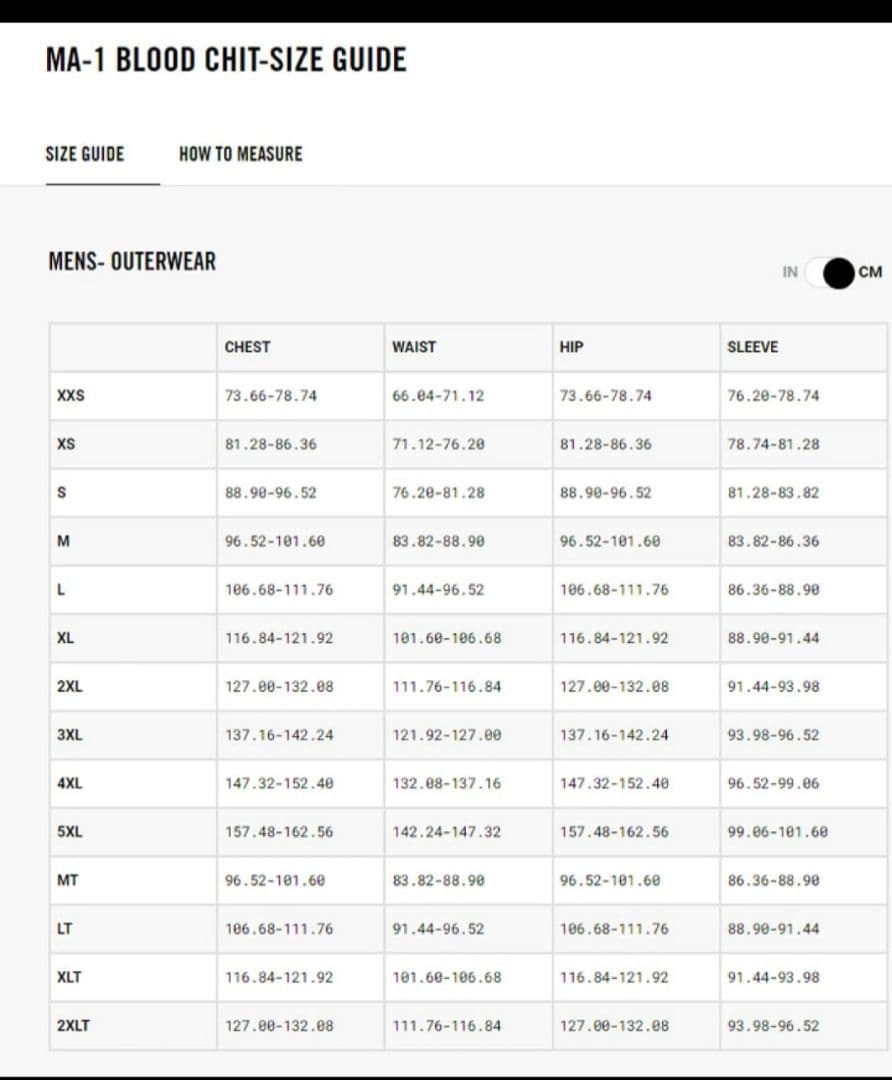Select the M size row label
The width and height of the screenshot is (892, 1080).
pyautogui.click(x=63, y=541)
